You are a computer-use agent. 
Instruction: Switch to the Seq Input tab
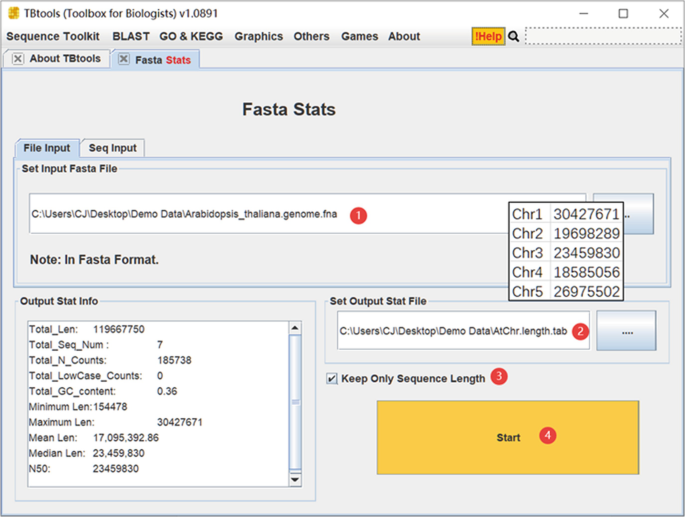point(112,148)
